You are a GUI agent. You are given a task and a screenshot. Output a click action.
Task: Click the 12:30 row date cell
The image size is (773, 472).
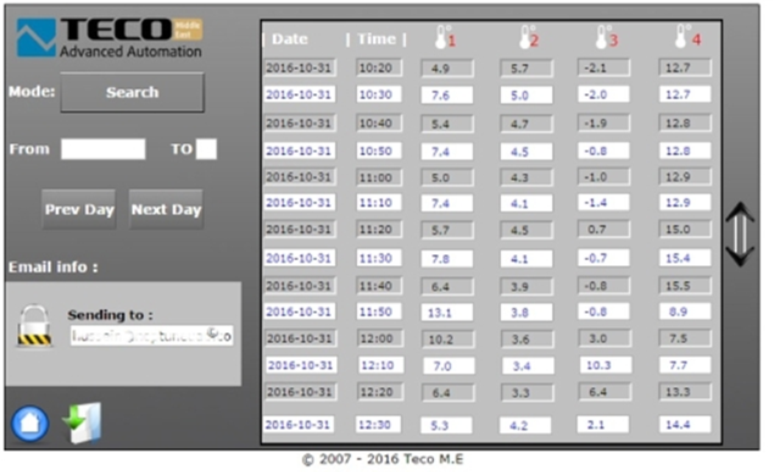tap(299, 424)
